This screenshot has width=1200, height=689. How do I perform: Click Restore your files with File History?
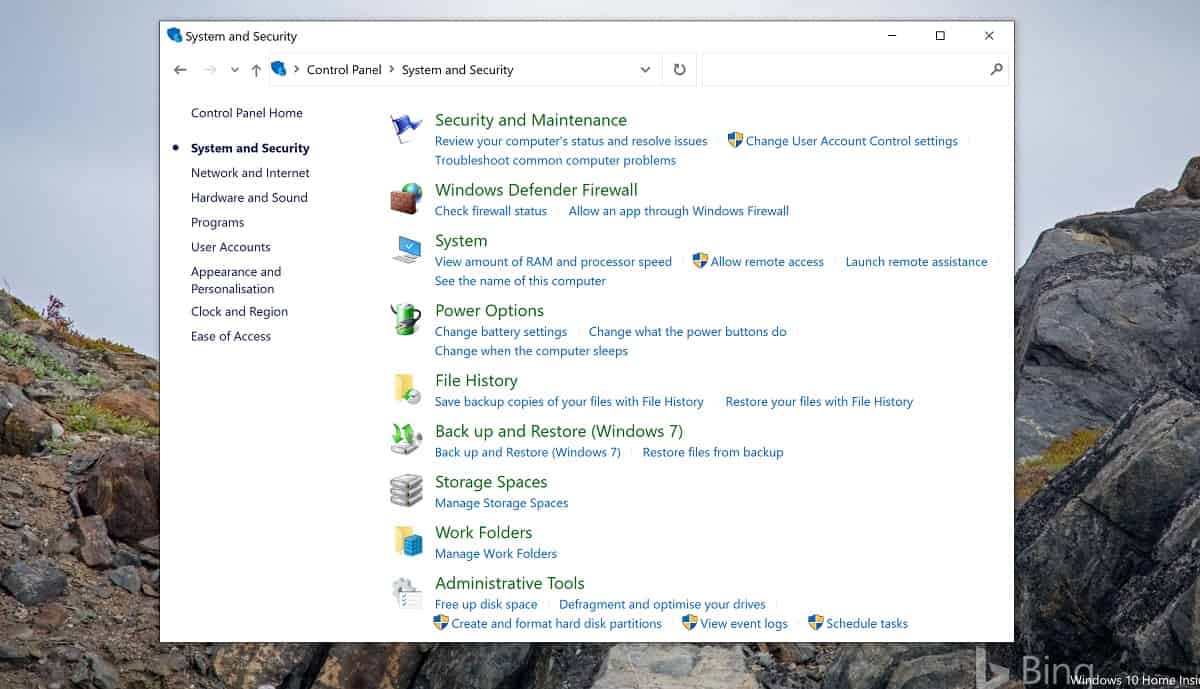(819, 402)
